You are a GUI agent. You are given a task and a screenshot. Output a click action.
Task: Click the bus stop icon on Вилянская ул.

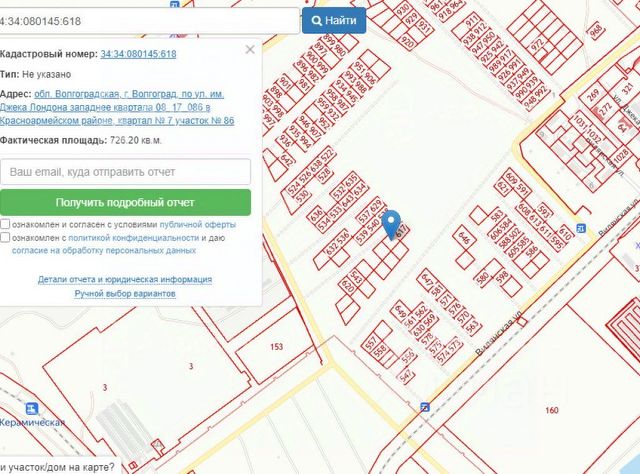point(424,407)
